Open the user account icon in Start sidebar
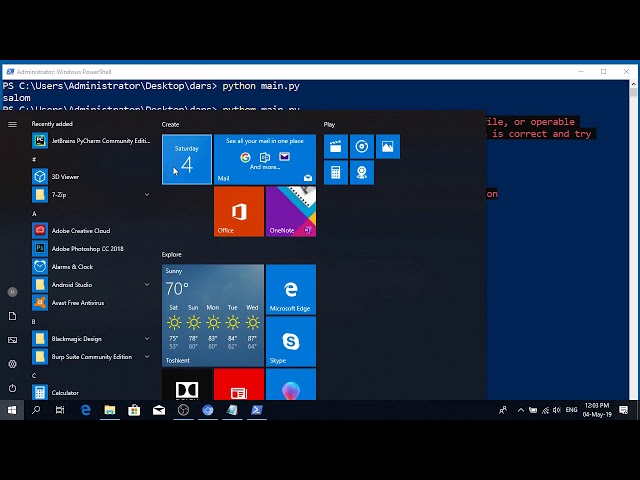Image resolution: width=640 pixels, height=480 pixels. (x=12, y=292)
